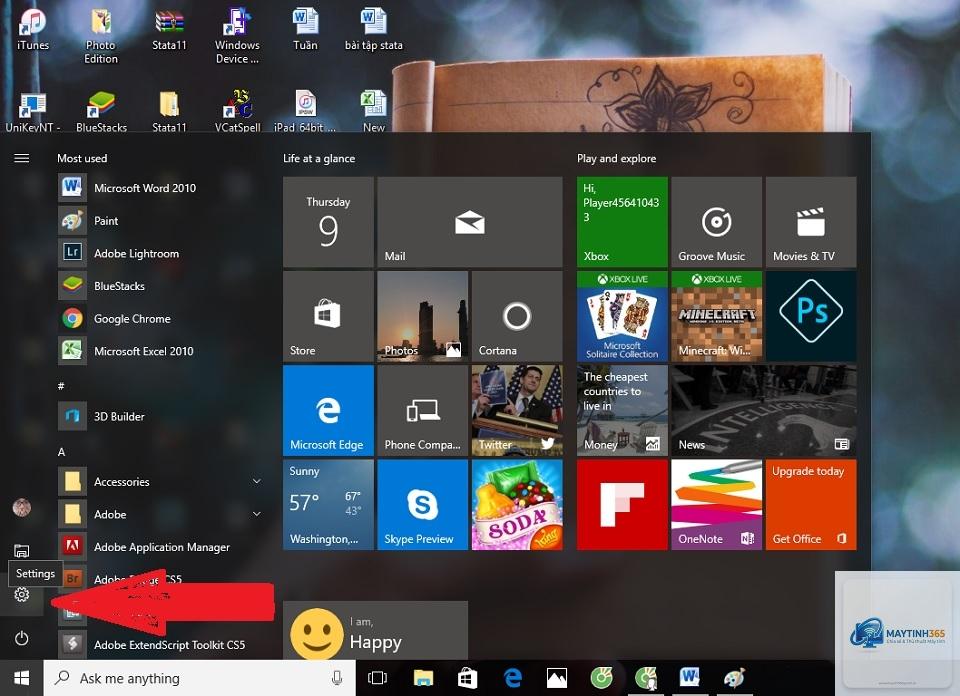Open the News tile

(x=763, y=411)
